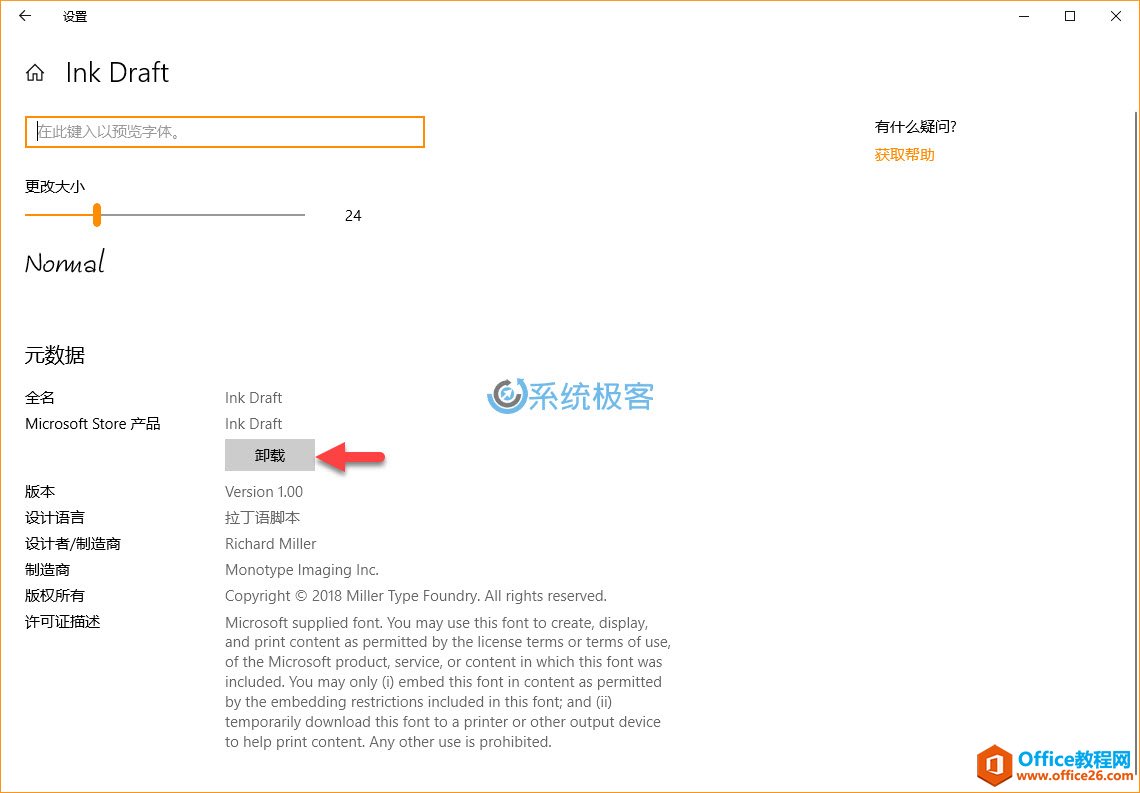Select the 'Richard Miller' designer text
Screen dimensions: 1140x793
point(270,544)
